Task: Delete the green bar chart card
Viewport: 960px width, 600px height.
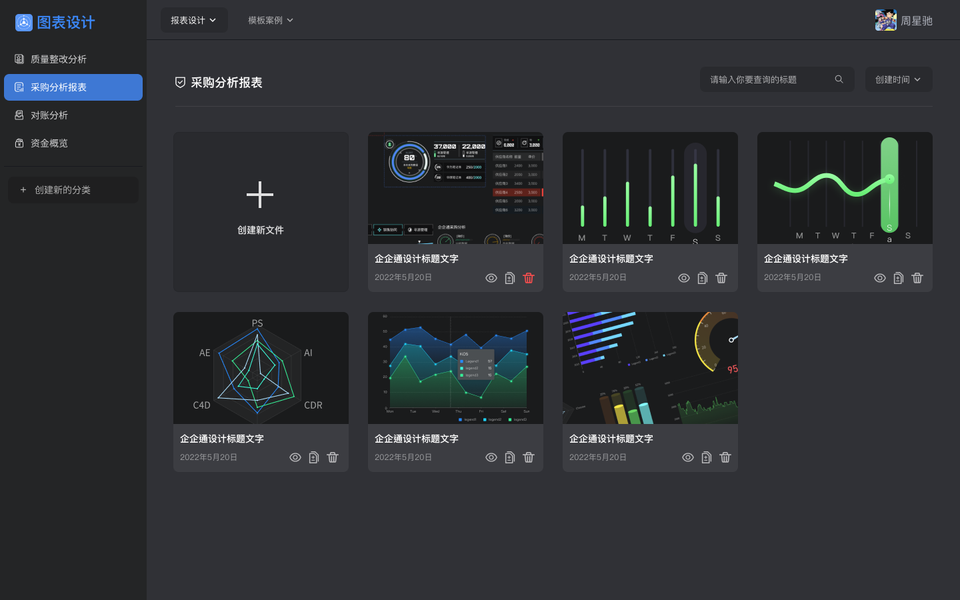Action: pos(721,278)
